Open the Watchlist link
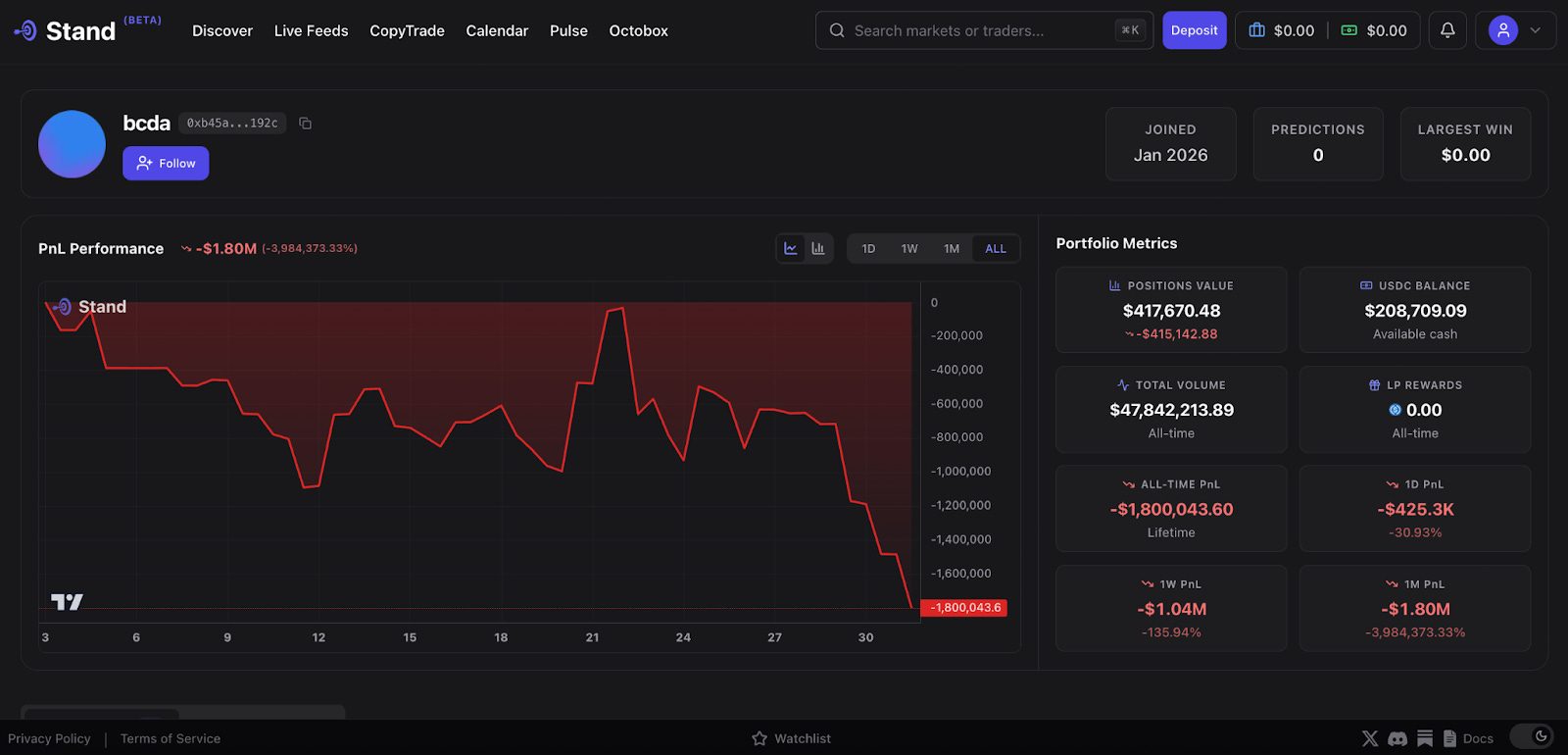Screen dimensions: 1568x755 (803, 738)
